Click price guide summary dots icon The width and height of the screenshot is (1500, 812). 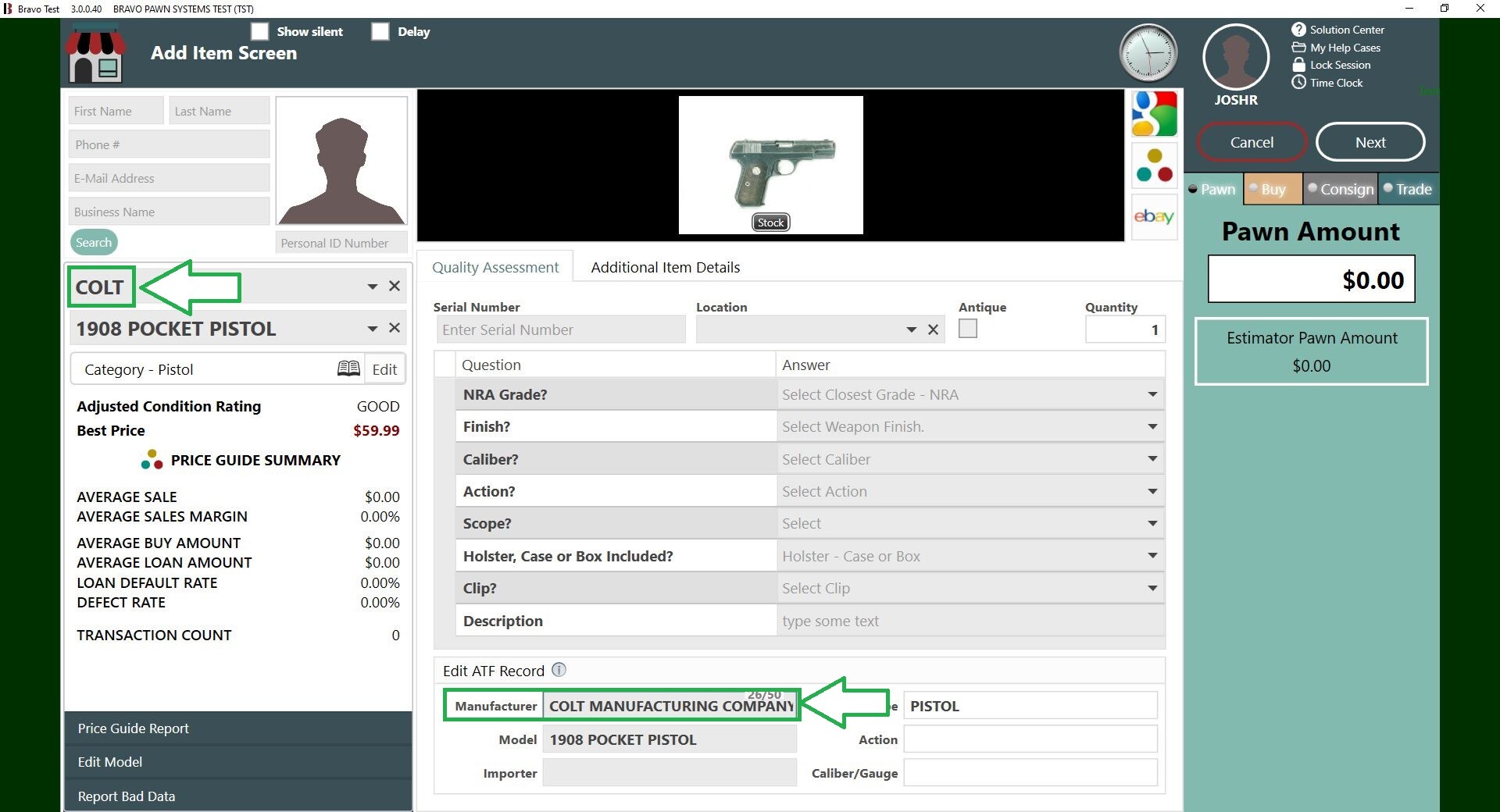tap(152, 459)
